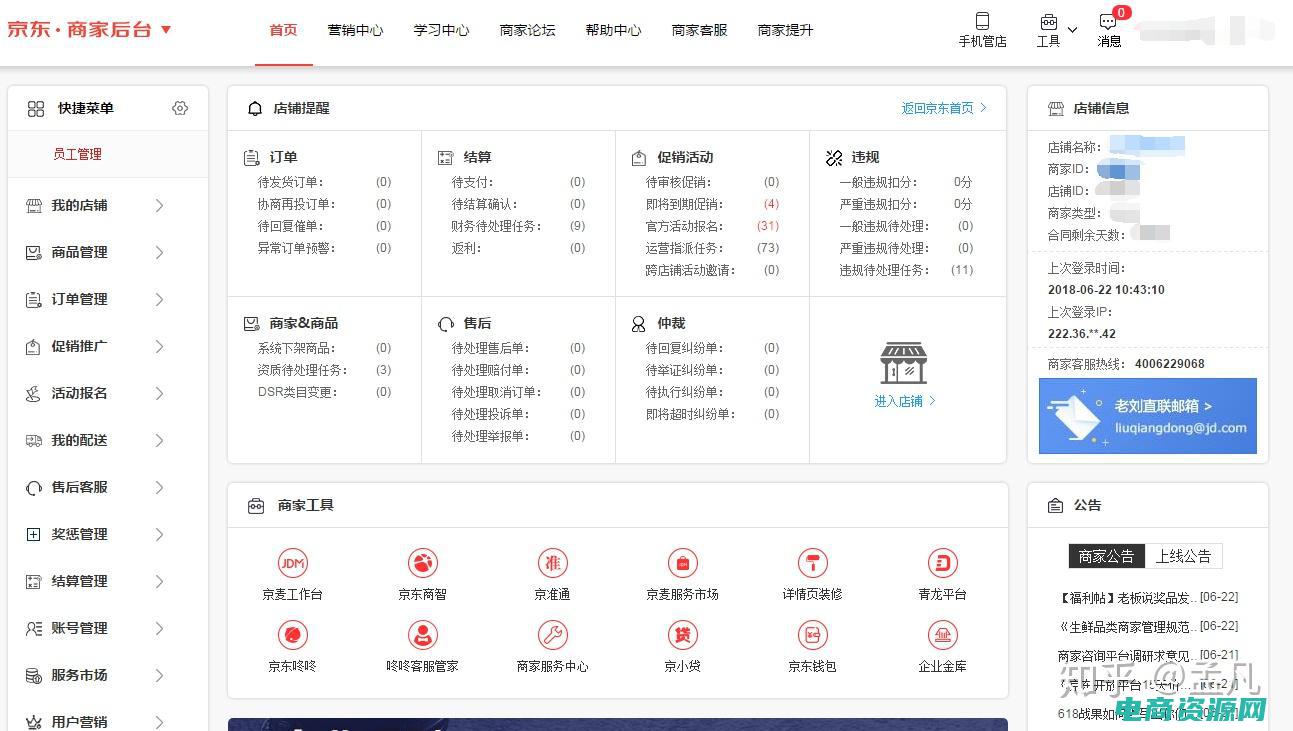Screen dimensions: 1293x731
Task: Click the 店铺提醒 bell icon
Action: [x=255, y=108]
